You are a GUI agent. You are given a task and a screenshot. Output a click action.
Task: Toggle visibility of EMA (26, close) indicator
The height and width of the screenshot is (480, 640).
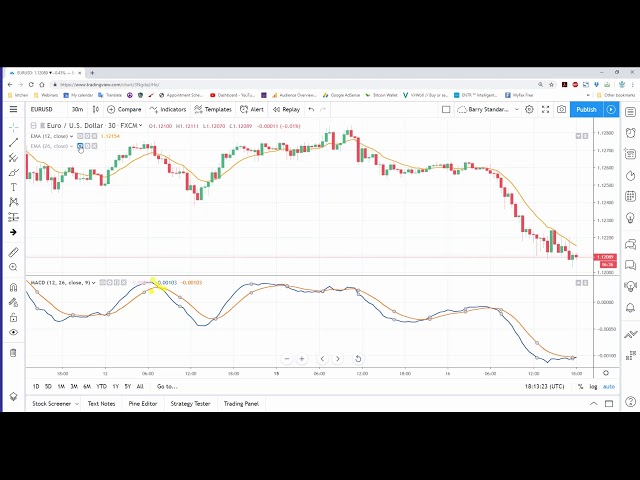(81, 146)
